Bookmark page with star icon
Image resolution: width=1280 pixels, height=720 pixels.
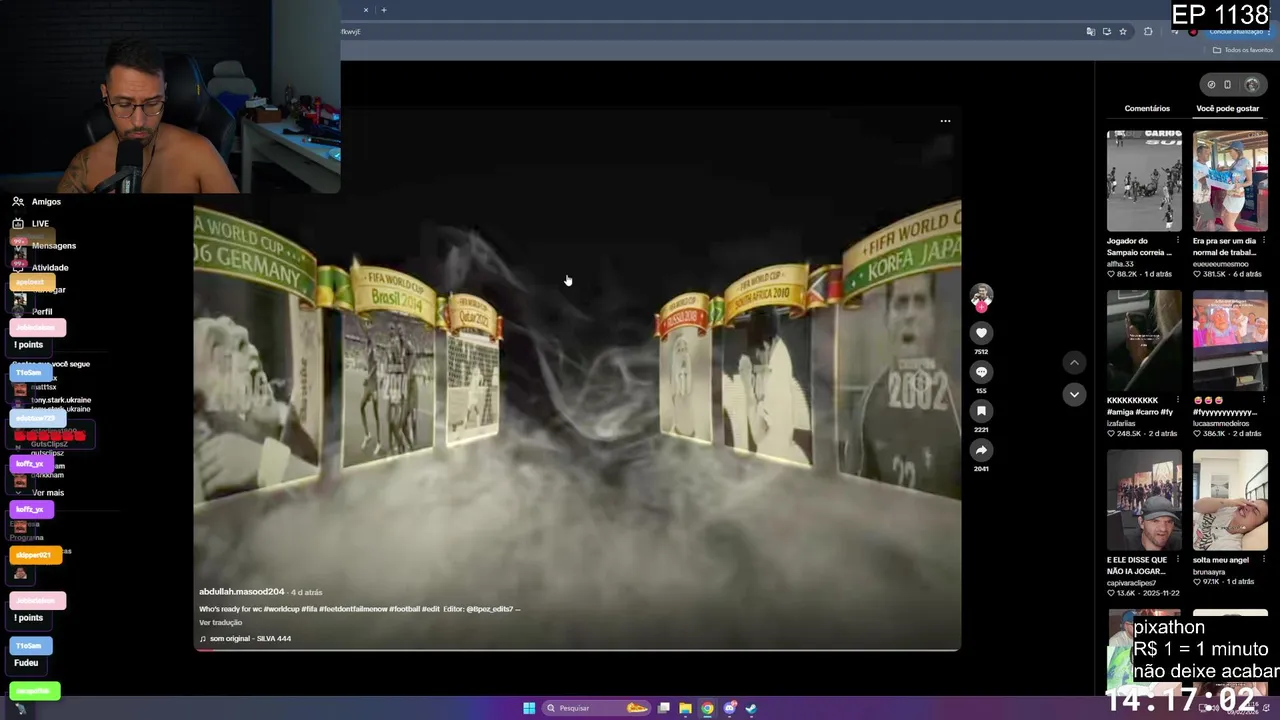1123,32
